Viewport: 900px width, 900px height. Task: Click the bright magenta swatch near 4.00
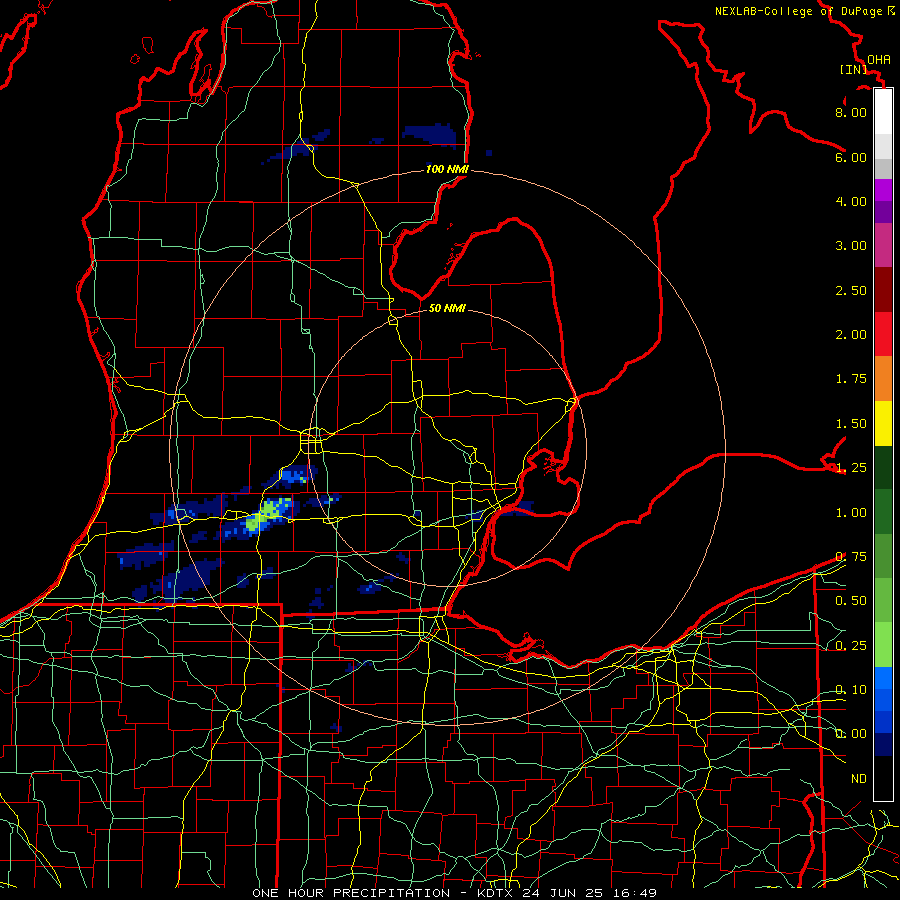pos(883,190)
